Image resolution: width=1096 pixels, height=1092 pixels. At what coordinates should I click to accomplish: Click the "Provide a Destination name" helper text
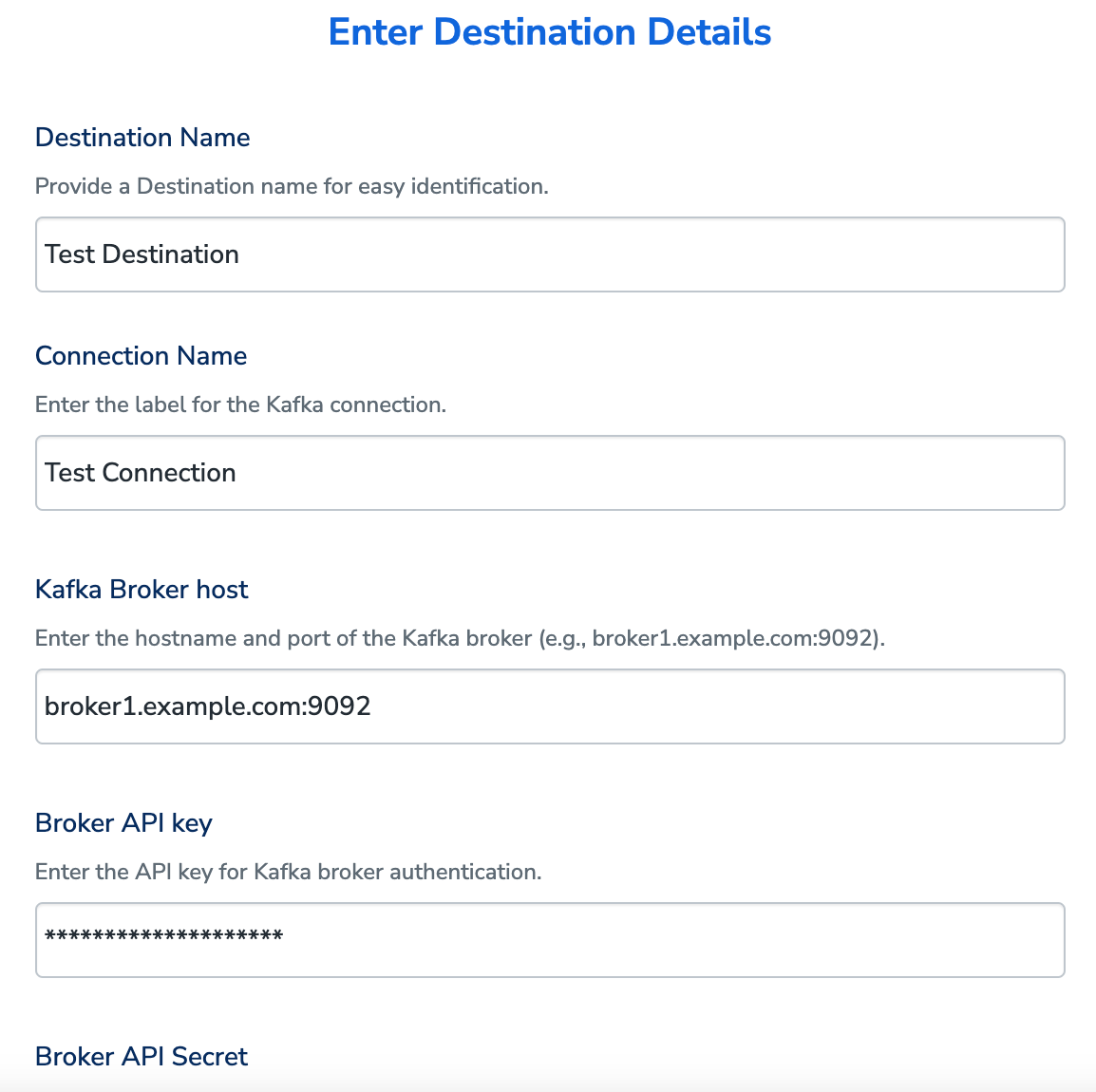[x=292, y=186]
